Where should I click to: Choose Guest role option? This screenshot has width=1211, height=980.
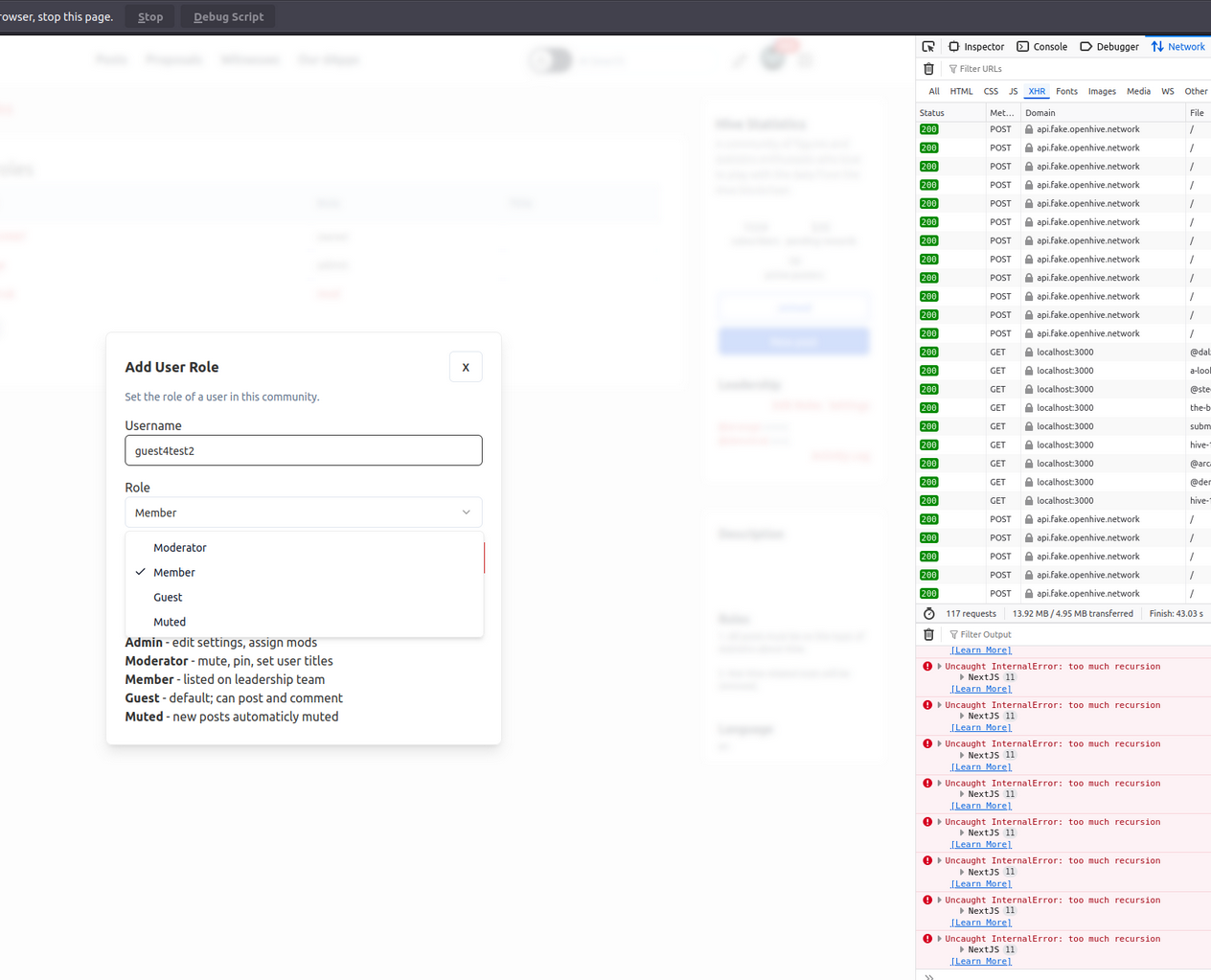pyautogui.click(x=168, y=597)
